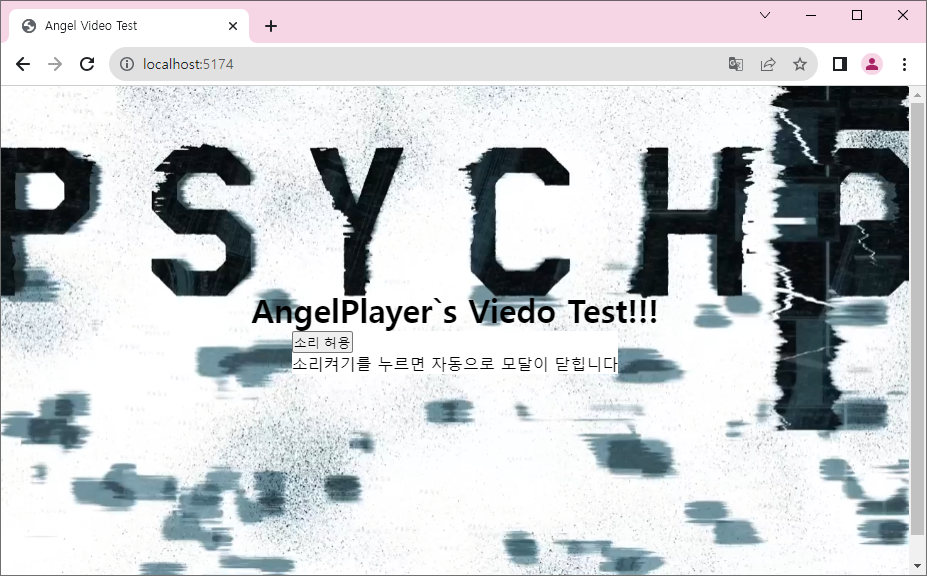This screenshot has width=927, height=576.
Task: Share this page via share icon
Action: point(767,64)
